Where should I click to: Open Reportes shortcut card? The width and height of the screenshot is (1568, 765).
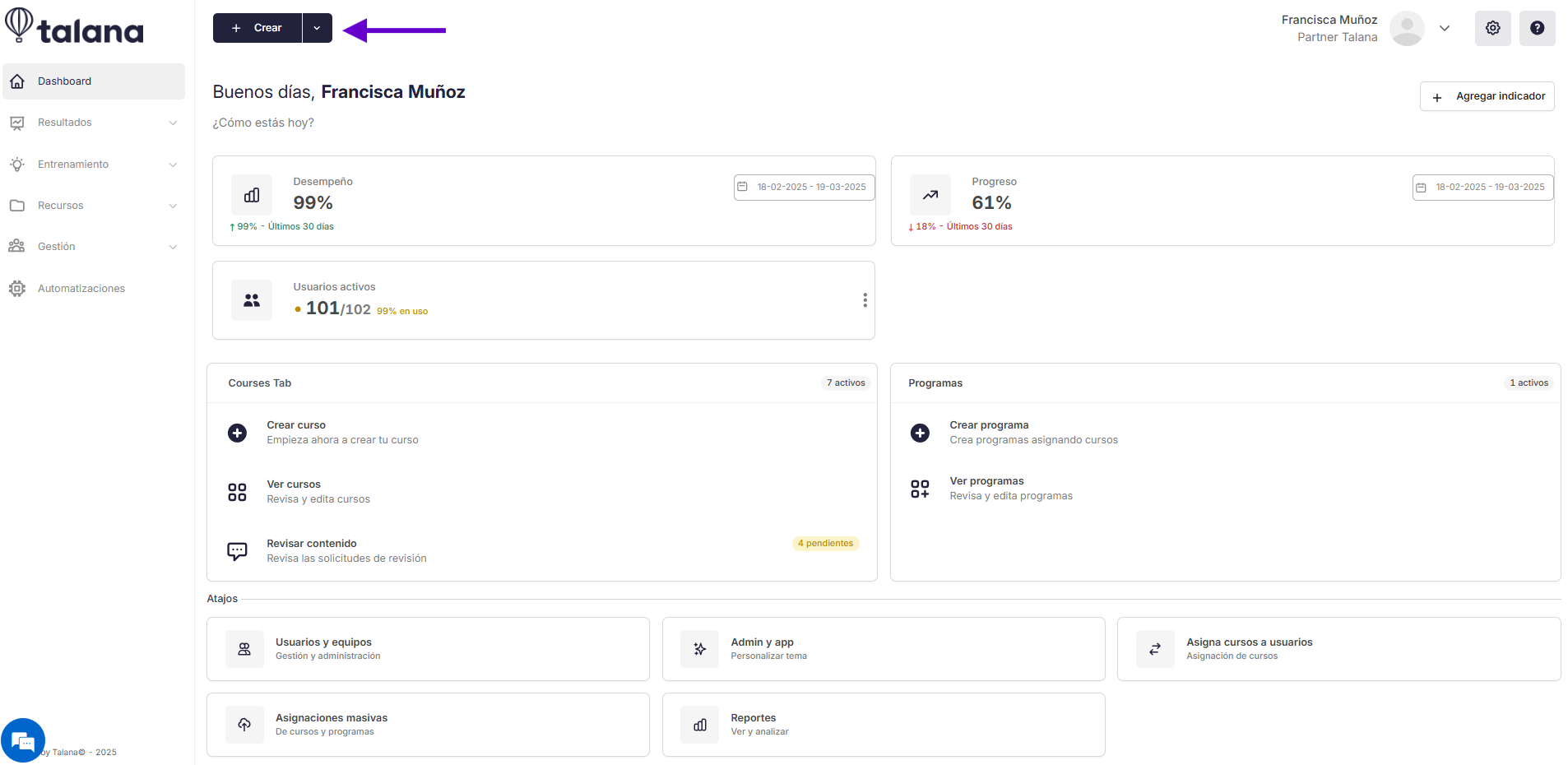pos(884,725)
